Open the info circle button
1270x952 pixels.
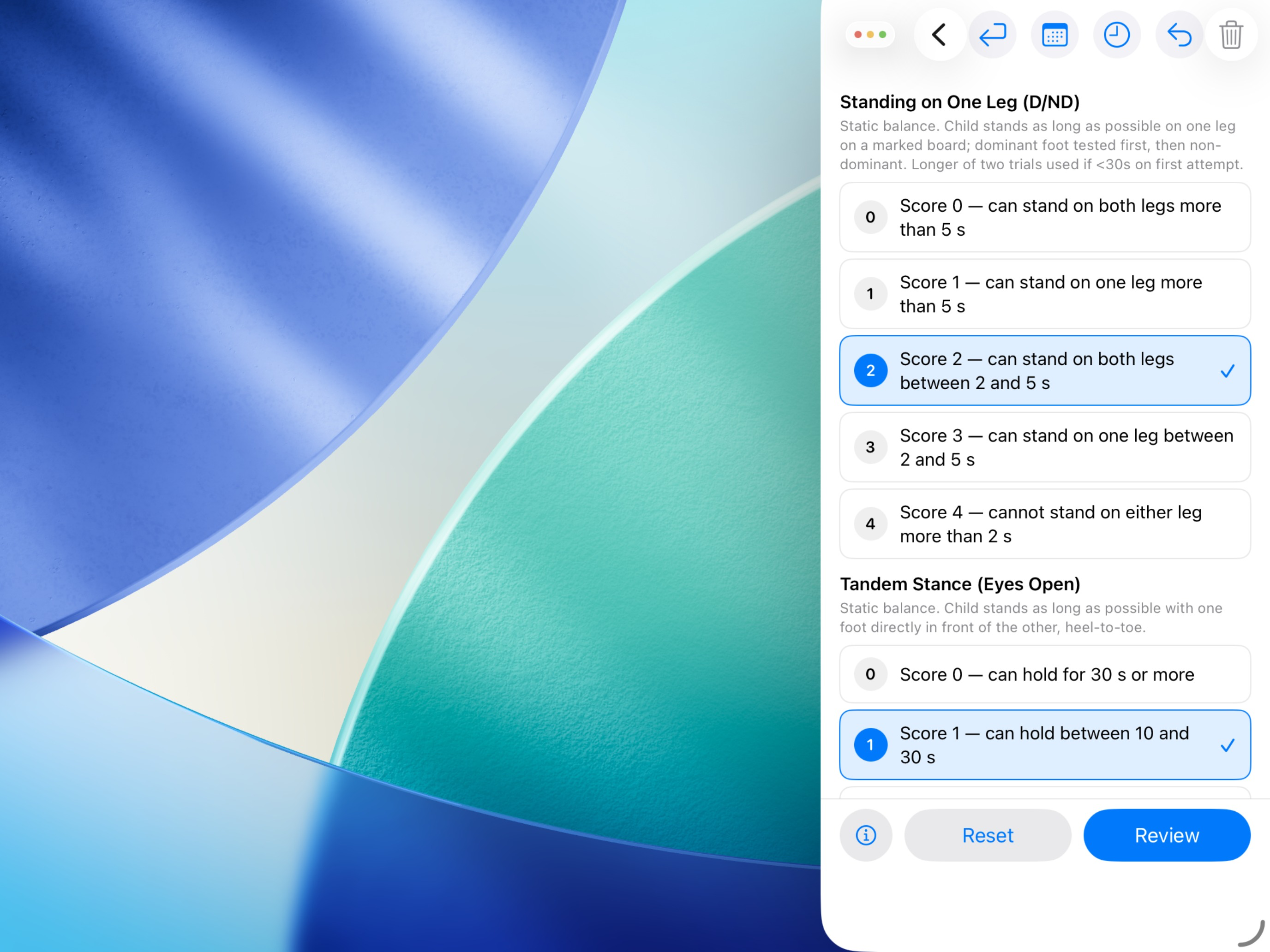pos(866,835)
